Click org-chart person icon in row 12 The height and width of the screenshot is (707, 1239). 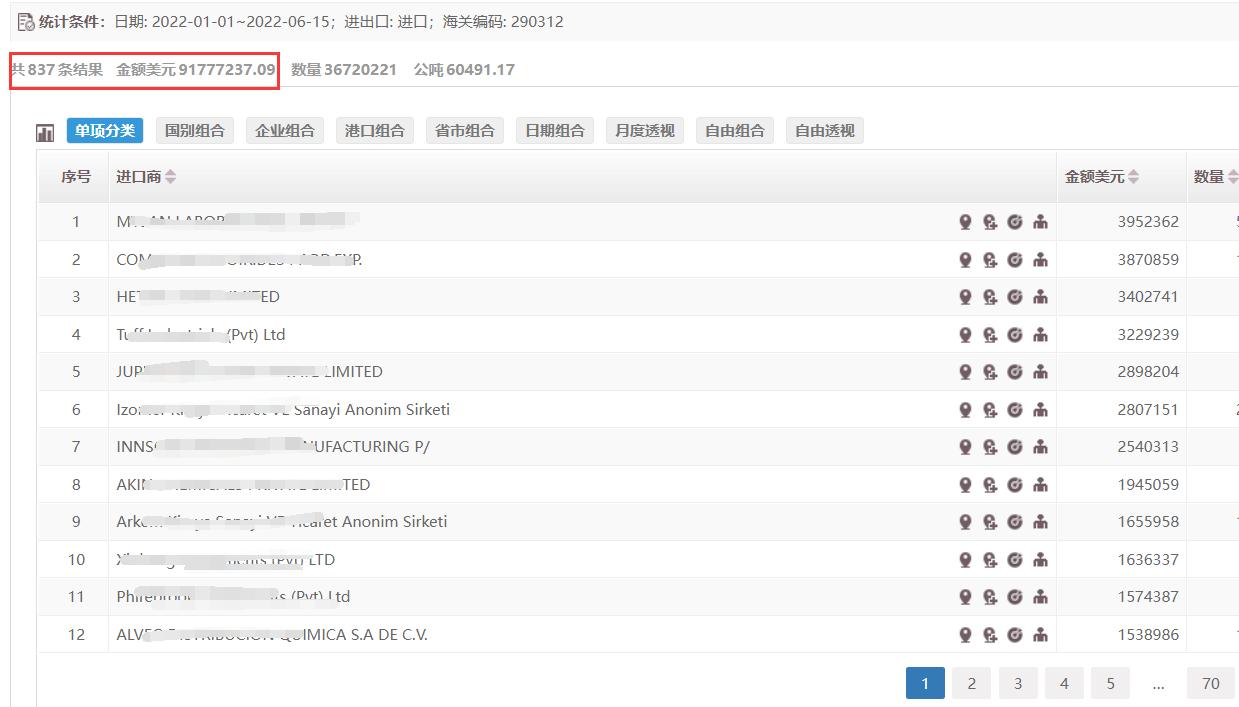(x=1040, y=635)
